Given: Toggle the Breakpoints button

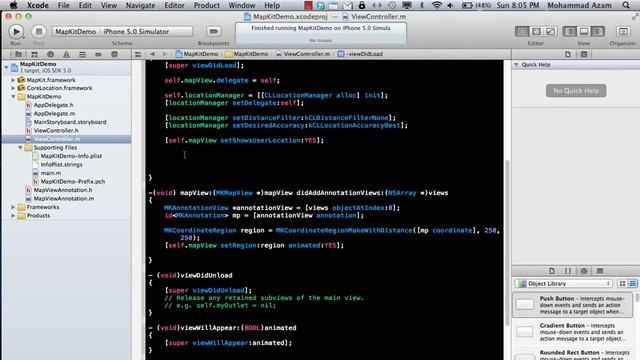Looking at the screenshot, I should pos(213,31).
